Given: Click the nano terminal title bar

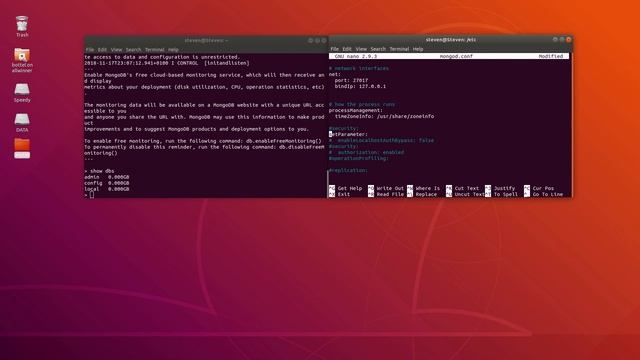Looking at the screenshot, I should tap(451, 40).
